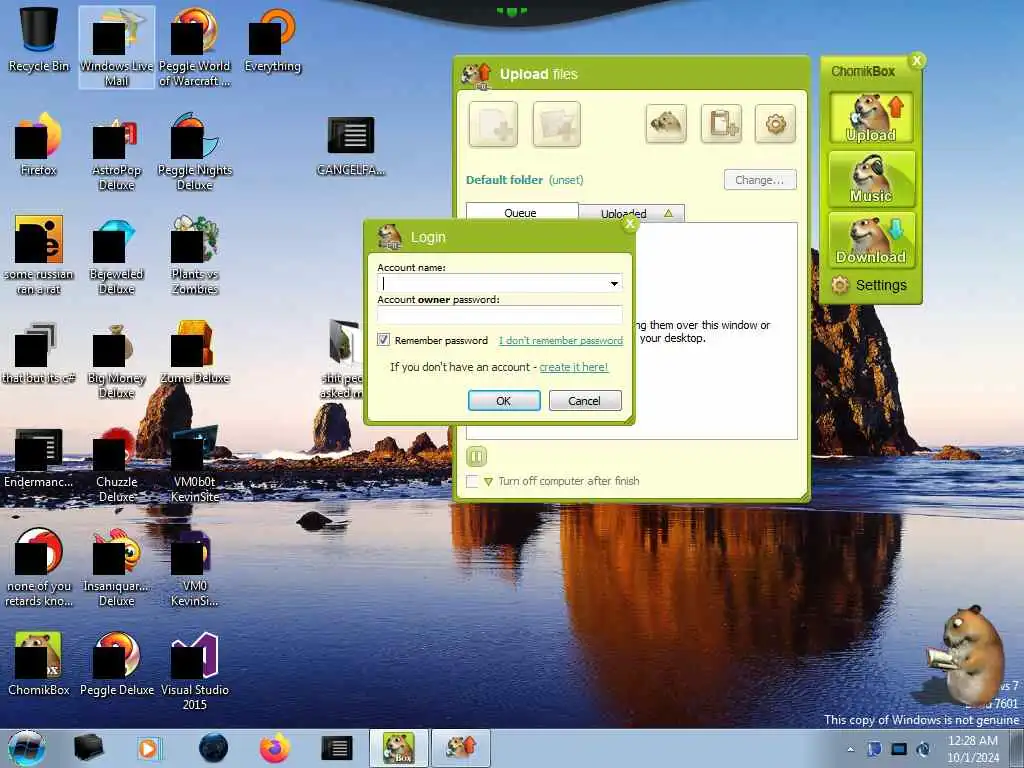Click the volume icon in system tray

pos(923,749)
